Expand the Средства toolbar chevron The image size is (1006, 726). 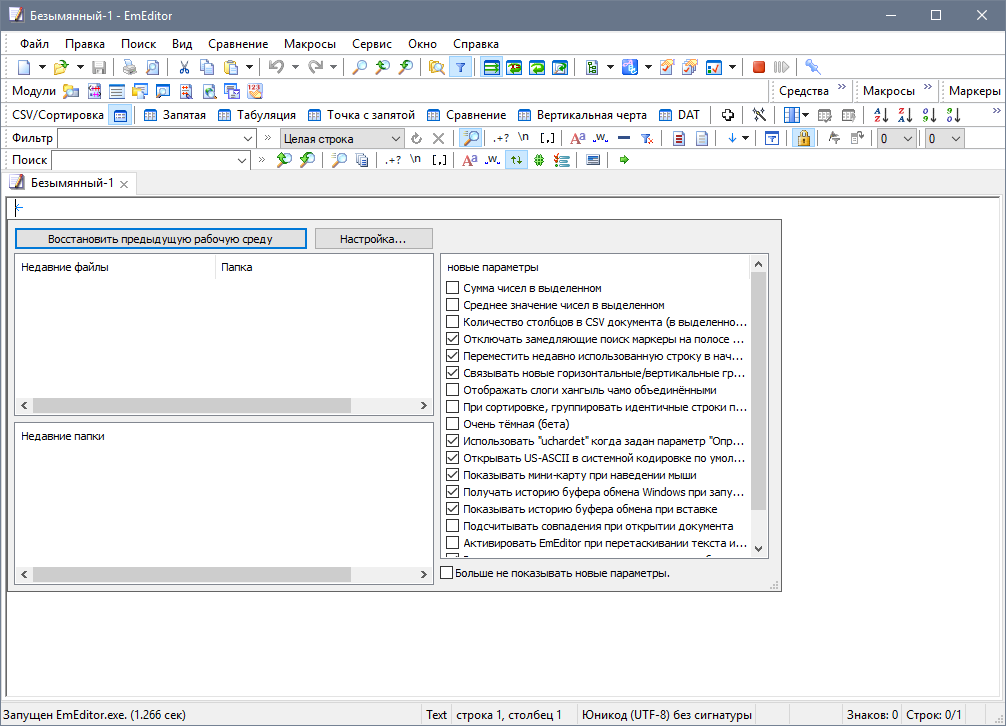pyautogui.click(x=842, y=87)
